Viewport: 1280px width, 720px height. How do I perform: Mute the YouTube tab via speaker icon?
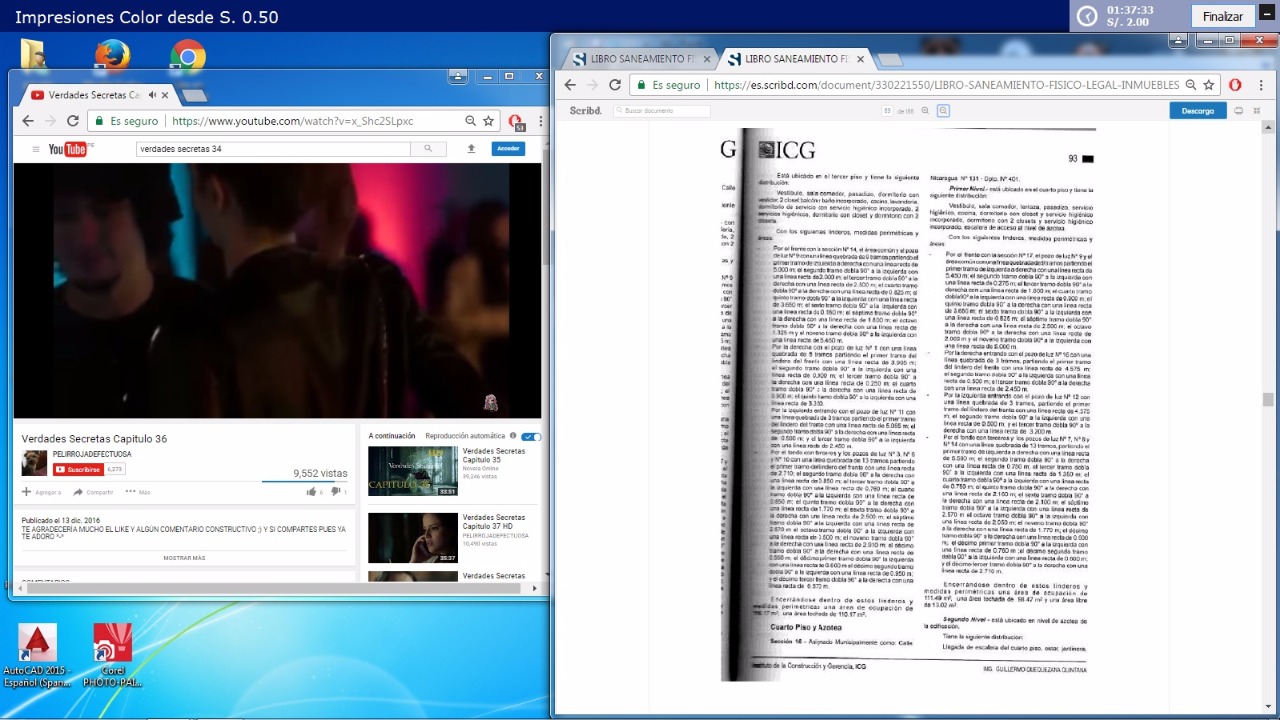click(153, 95)
